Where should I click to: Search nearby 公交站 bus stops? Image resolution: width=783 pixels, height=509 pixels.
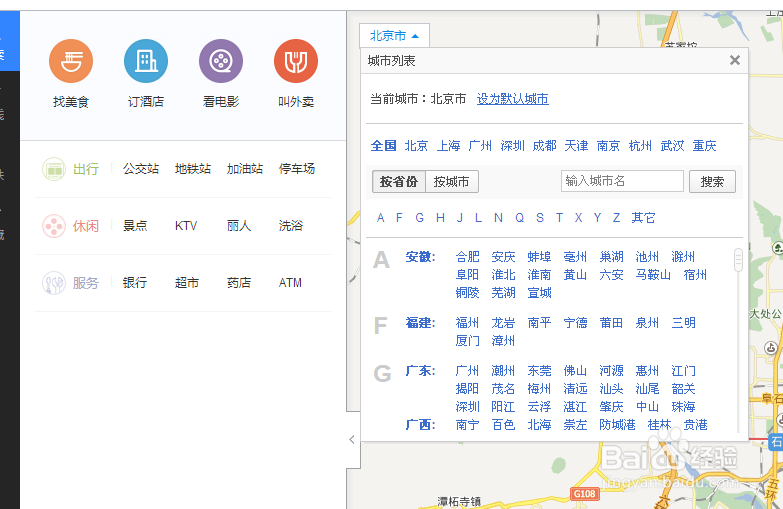tap(141, 169)
